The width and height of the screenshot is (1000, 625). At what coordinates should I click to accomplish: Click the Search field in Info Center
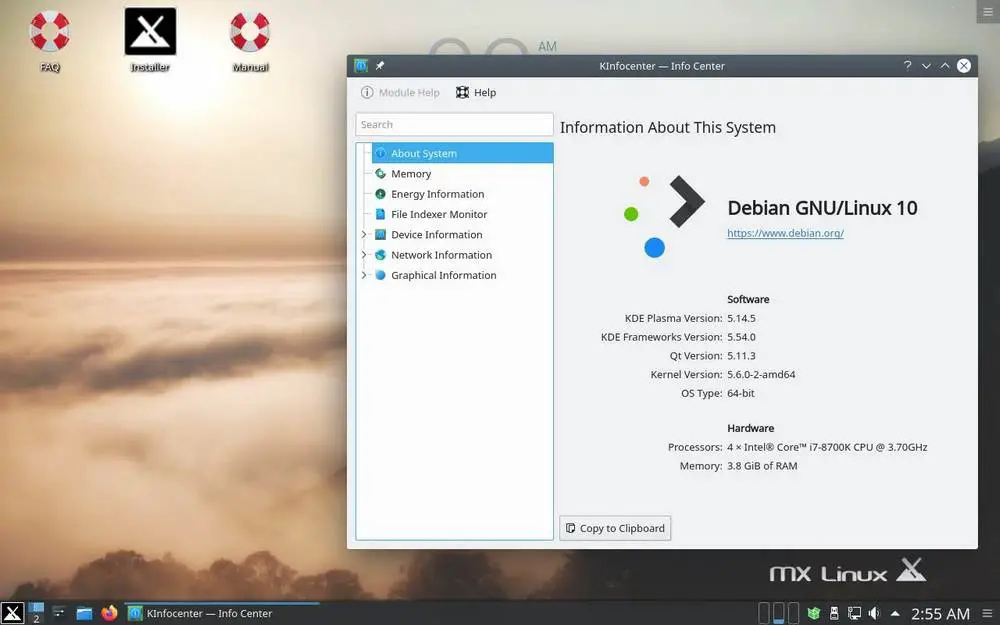pos(454,124)
